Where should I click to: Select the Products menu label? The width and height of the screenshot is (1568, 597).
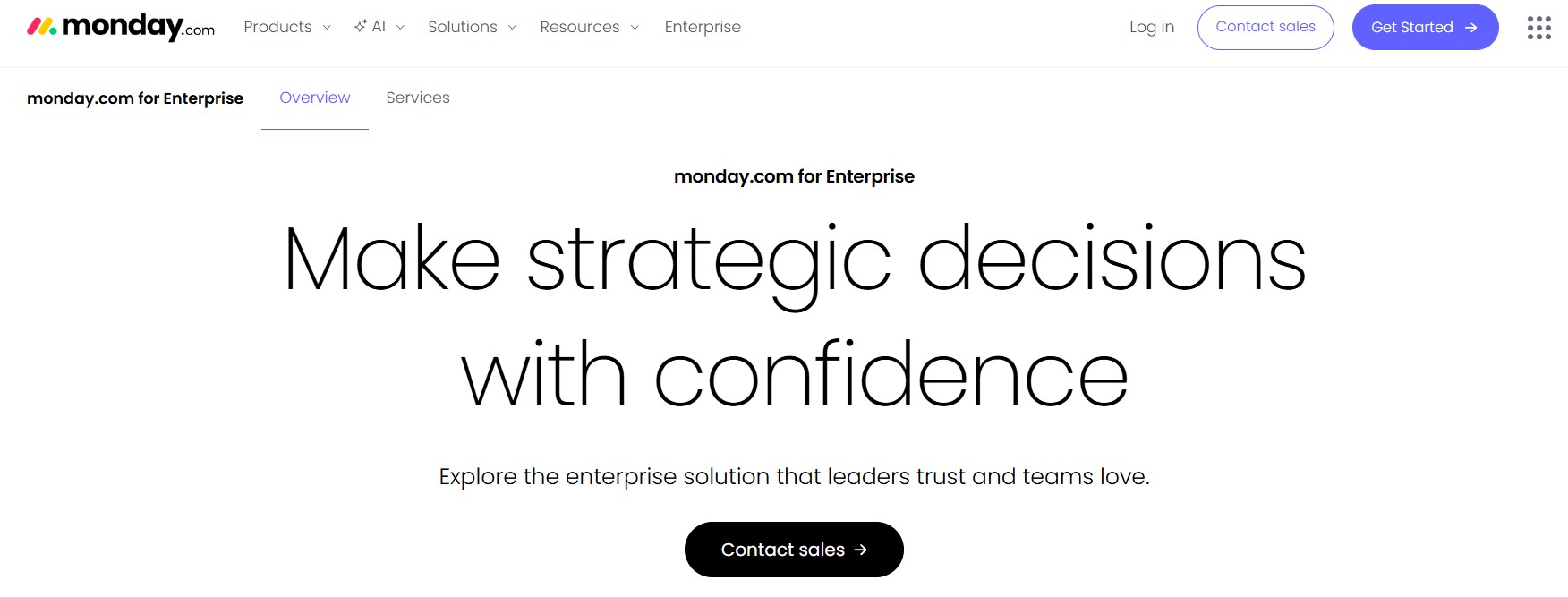tap(277, 27)
